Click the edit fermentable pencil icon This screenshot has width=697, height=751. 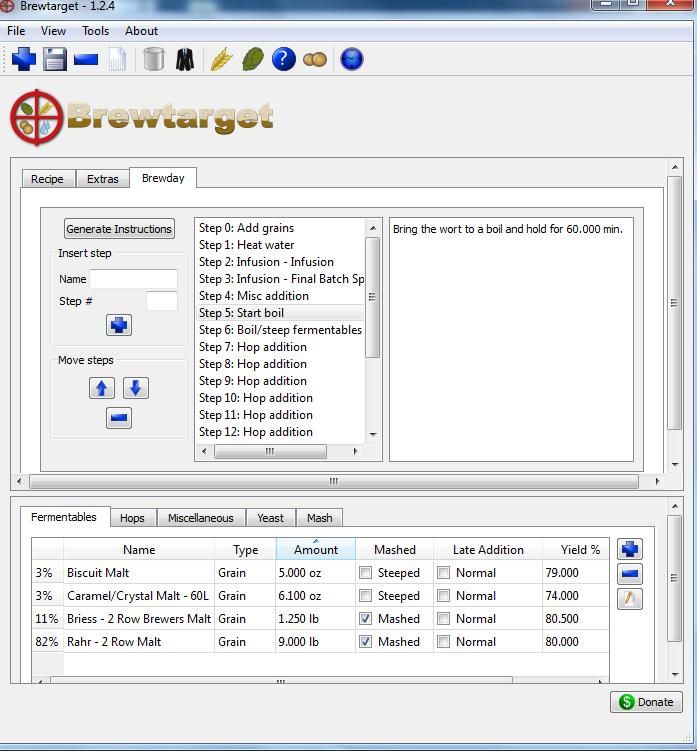(x=630, y=598)
